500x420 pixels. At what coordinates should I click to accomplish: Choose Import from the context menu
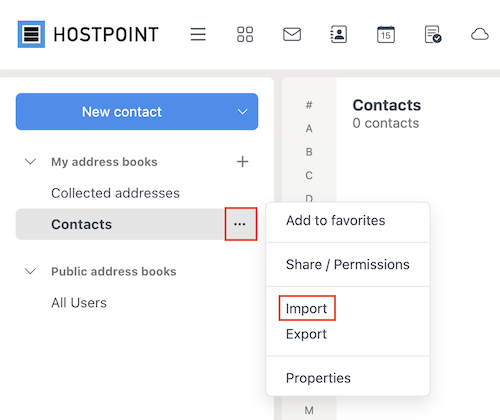pyautogui.click(x=306, y=308)
